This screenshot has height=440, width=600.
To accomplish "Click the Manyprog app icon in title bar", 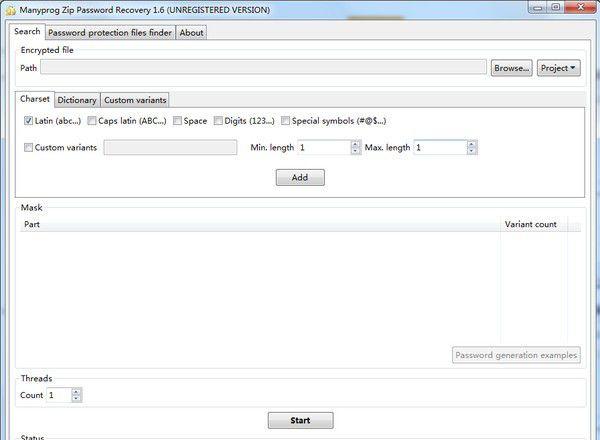I will click(x=10, y=10).
